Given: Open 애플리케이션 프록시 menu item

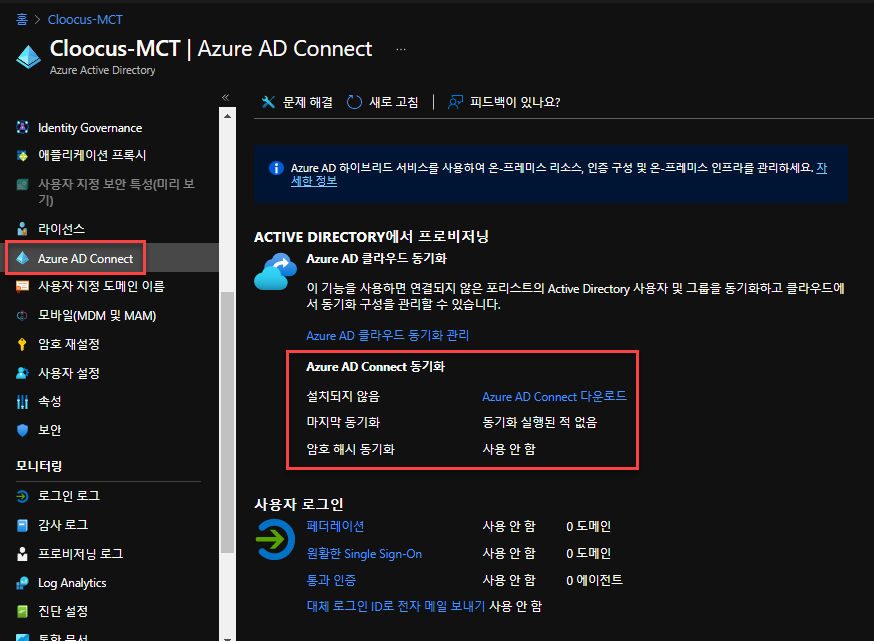Looking at the screenshot, I should [92, 155].
